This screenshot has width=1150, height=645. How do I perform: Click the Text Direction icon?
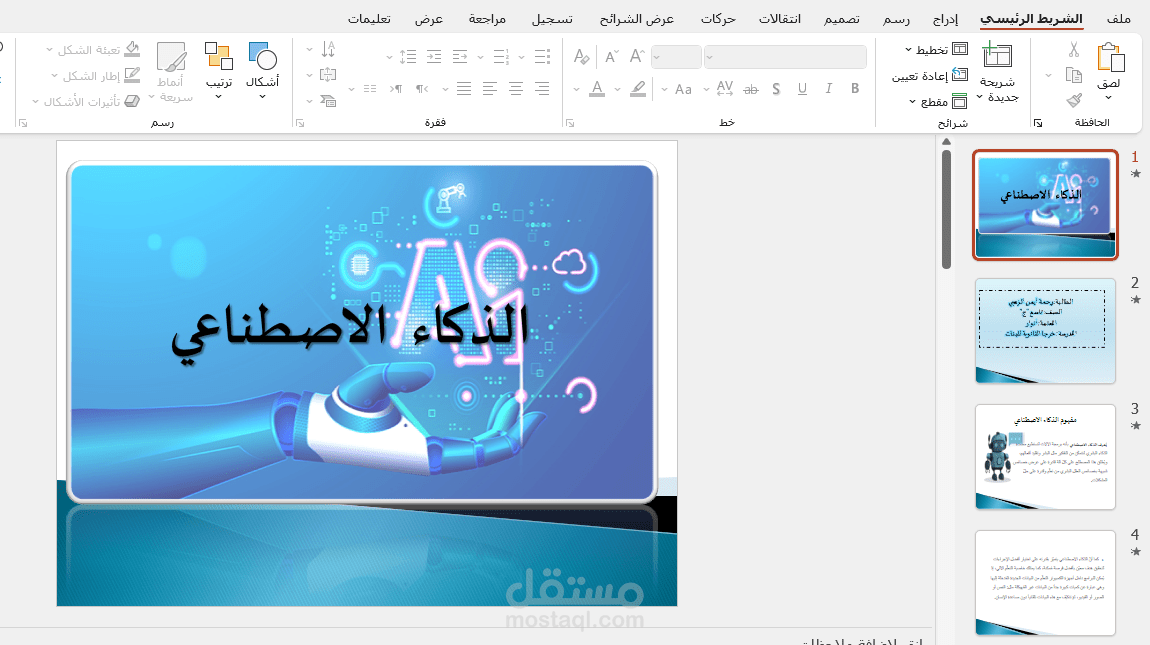point(328,49)
